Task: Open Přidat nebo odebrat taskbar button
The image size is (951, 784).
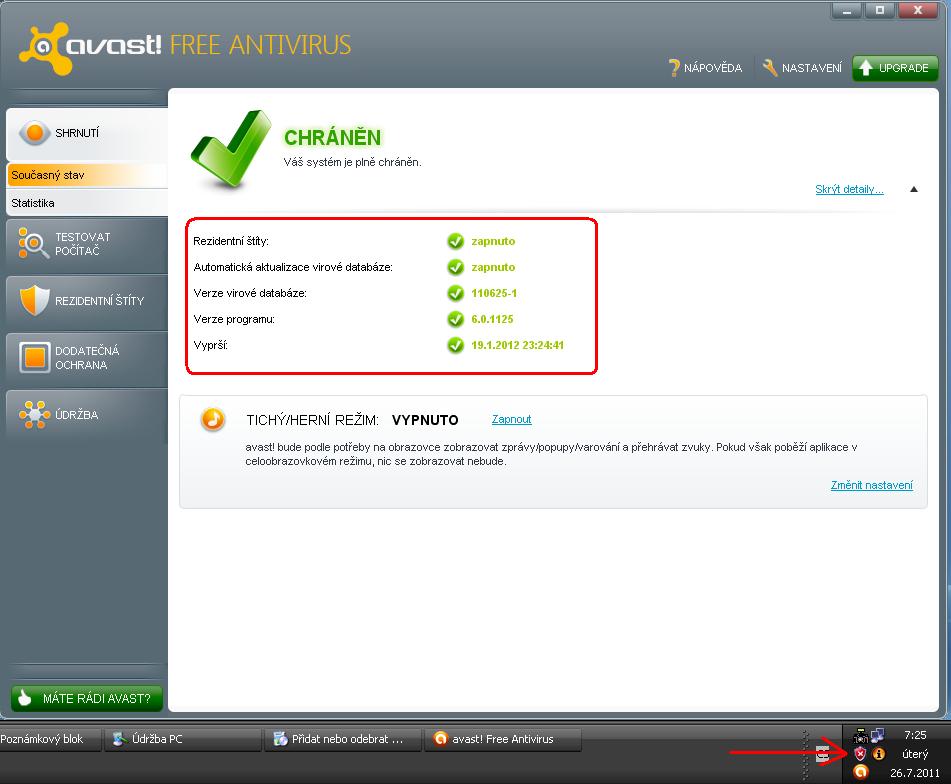Action: click(343, 739)
